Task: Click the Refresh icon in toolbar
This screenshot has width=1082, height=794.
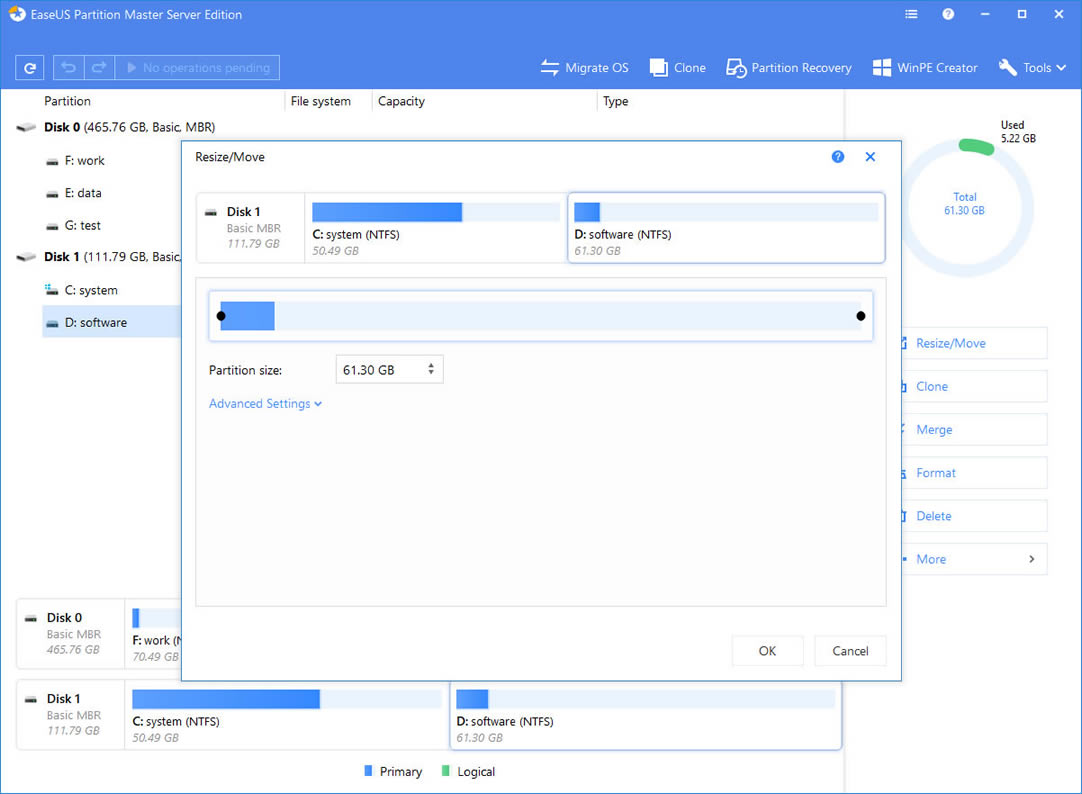Action: pyautogui.click(x=30, y=68)
